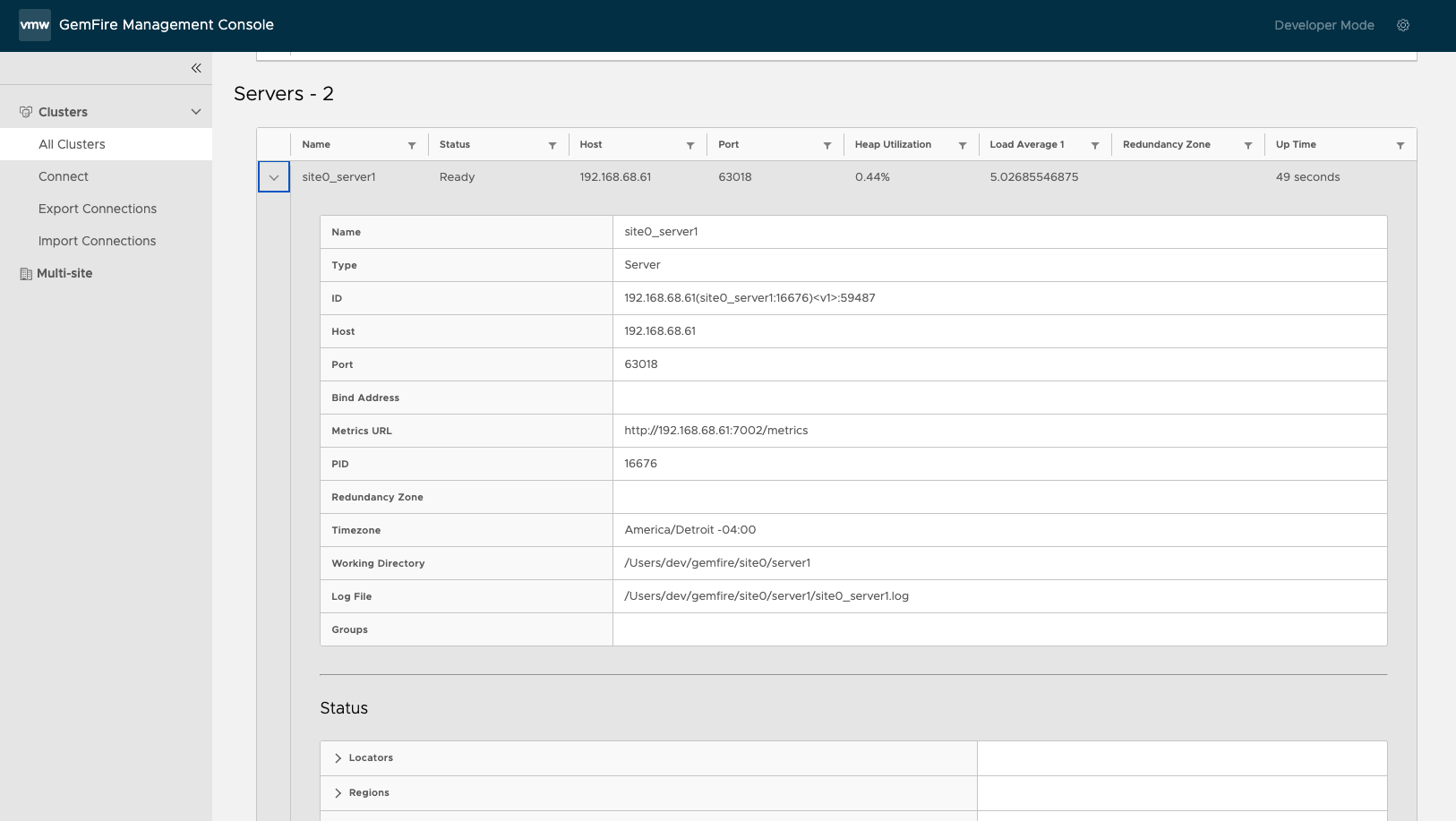Screen dimensions: 1456x821
Task: Click the Multi-site building icon
Action: (x=26, y=274)
